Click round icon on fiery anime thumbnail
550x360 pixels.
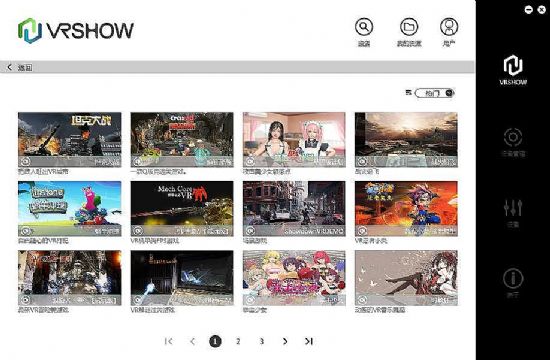click(x=362, y=231)
